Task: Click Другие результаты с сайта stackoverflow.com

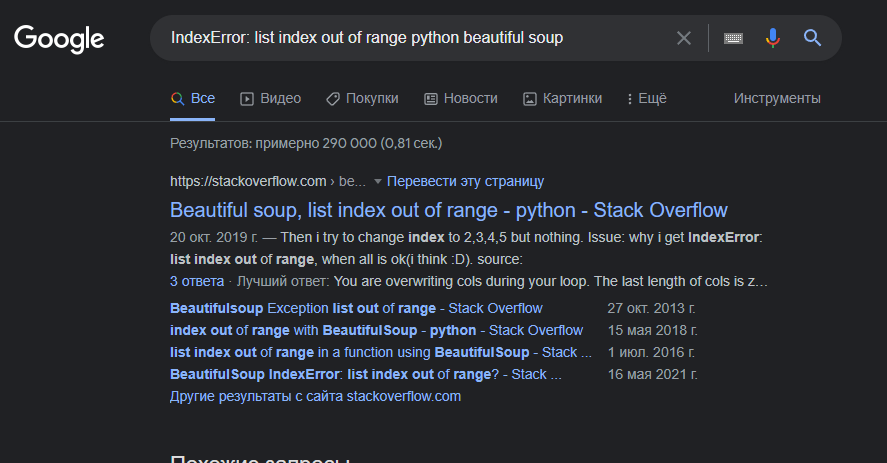Action: tap(315, 396)
